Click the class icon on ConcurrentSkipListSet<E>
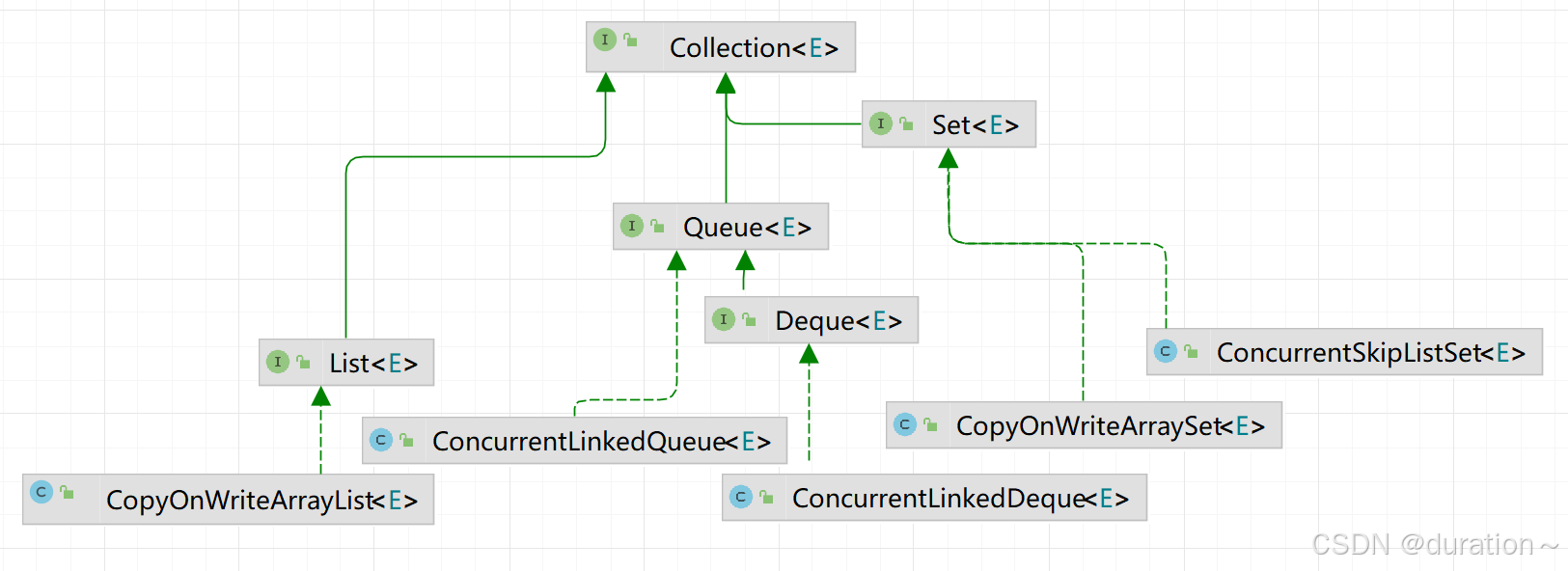The image size is (1568, 571). [1166, 351]
